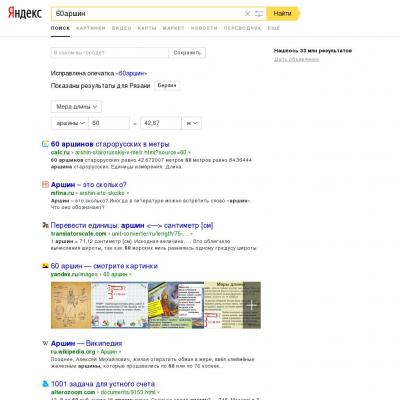The width and height of the screenshot is (400, 400).
Task: Open the mfina.ru green URL link
Action: point(89,193)
